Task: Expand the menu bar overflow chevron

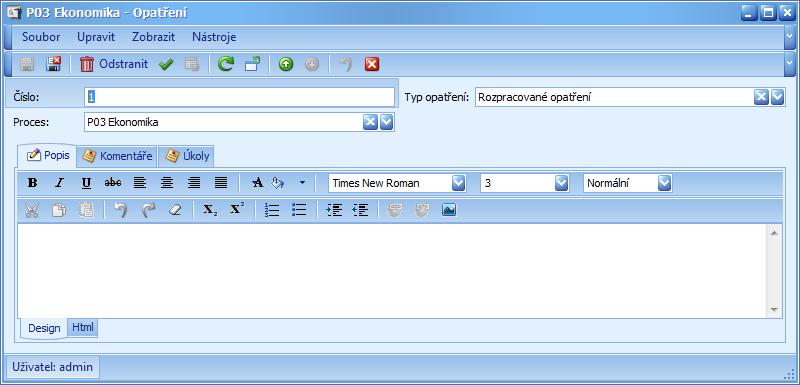Action: pyautogui.click(x=789, y=38)
